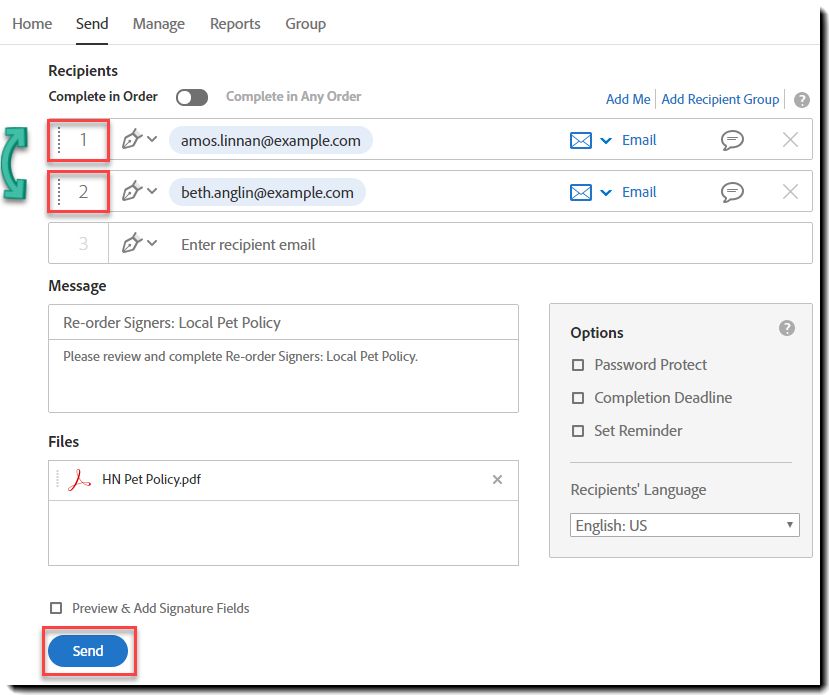Check Preview & Add Signature Fields
The height and width of the screenshot is (695, 829).
[56, 608]
